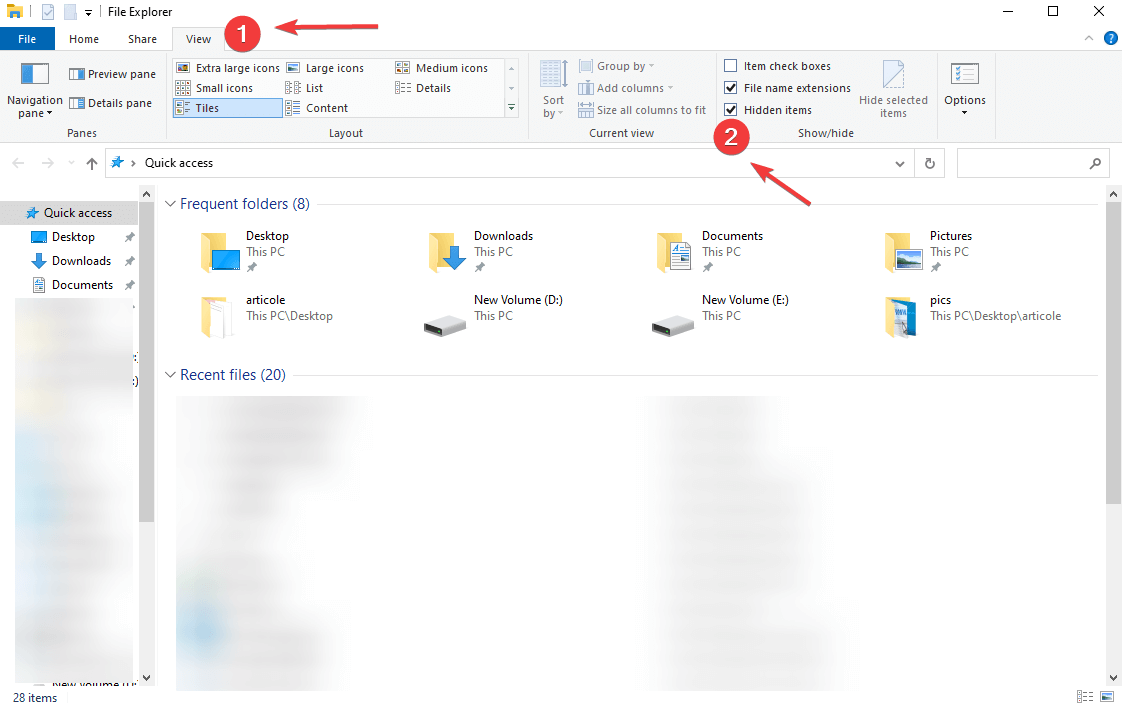The image size is (1123, 709).
Task: Open the Add columns dropdown
Action: tap(626, 88)
